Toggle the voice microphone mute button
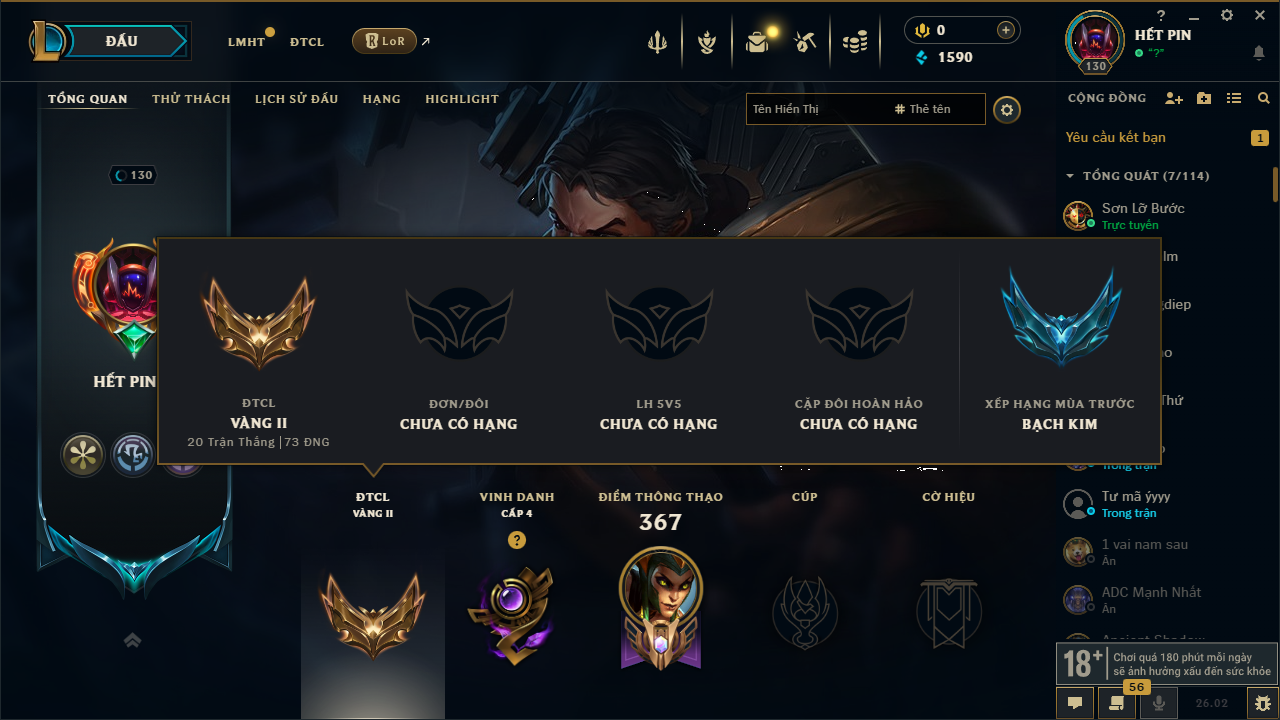This screenshot has height=720, width=1280. pyautogui.click(x=1160, y=703)
